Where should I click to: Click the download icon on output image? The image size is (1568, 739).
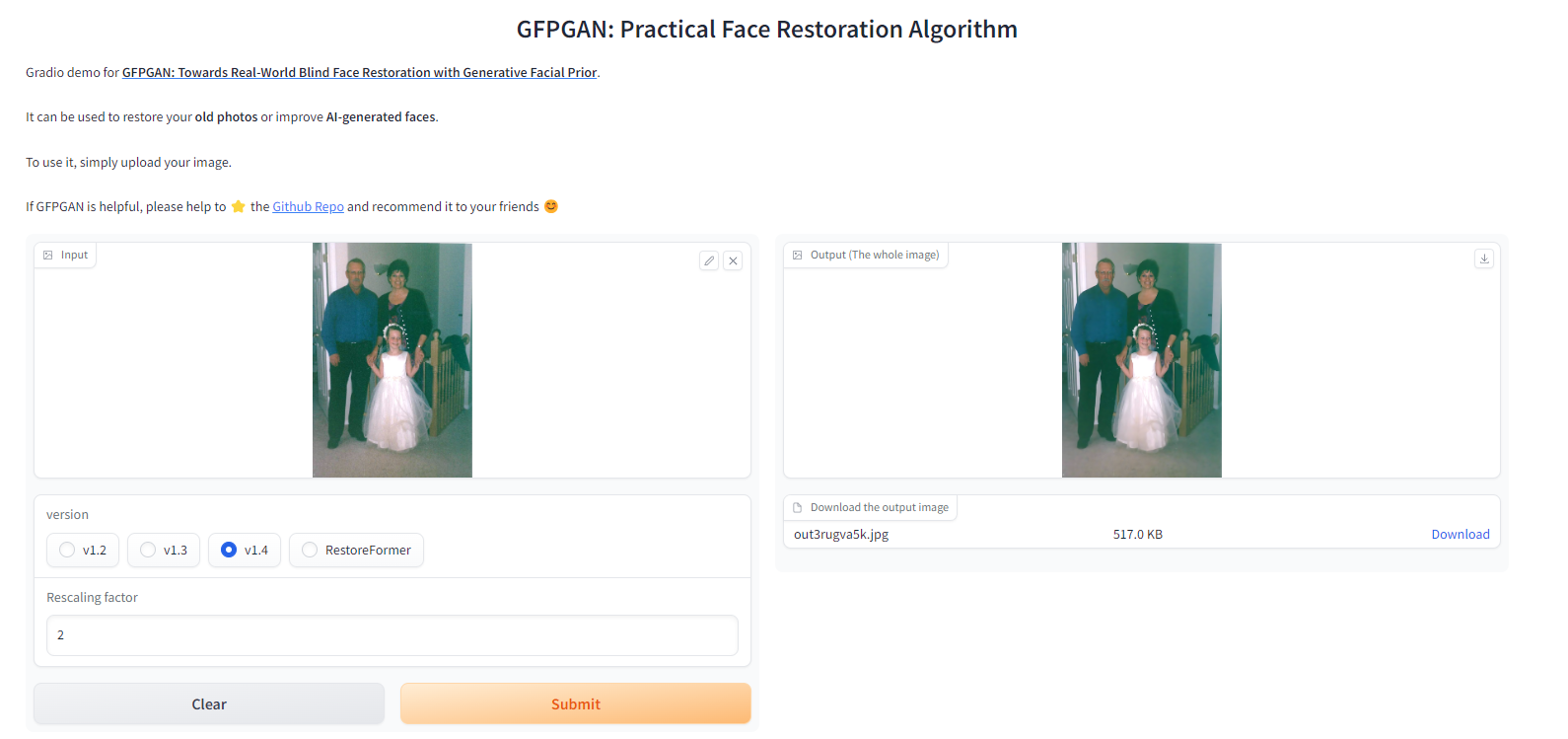(x=1484, y=259)
